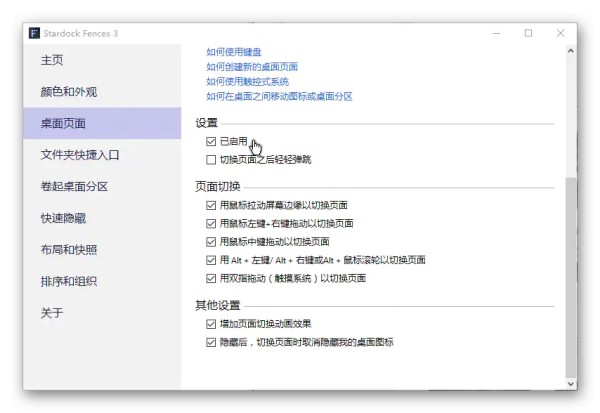600x413 pixels.
Task: Toggle 用鼠标中键拖动以切换页面 checkbox
Action: (211, 242)
